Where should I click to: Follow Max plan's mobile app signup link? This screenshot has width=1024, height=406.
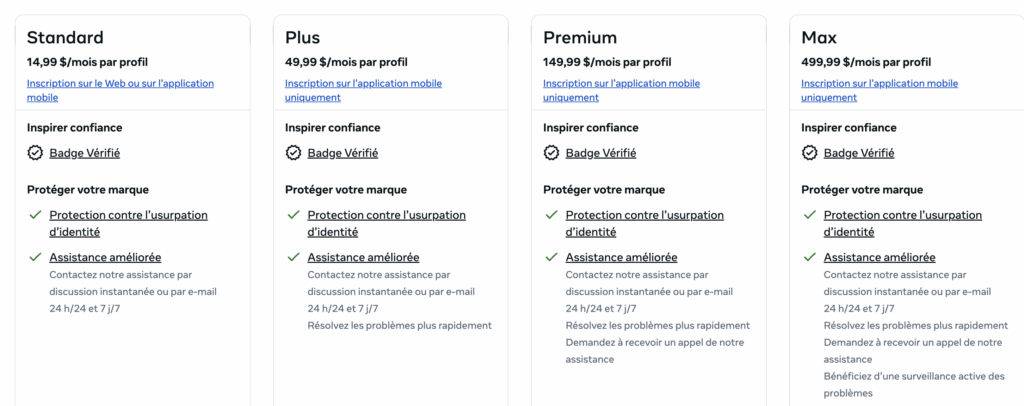click(879, 84)
